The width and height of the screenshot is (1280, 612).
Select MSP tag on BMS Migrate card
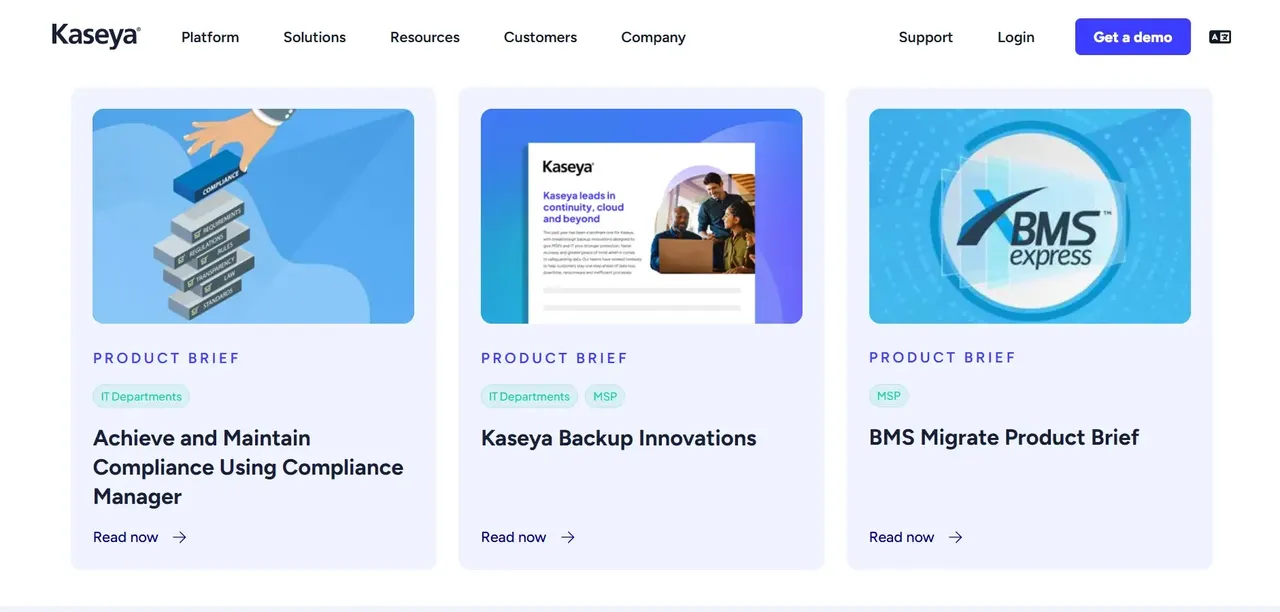click(x=889, y=396)
